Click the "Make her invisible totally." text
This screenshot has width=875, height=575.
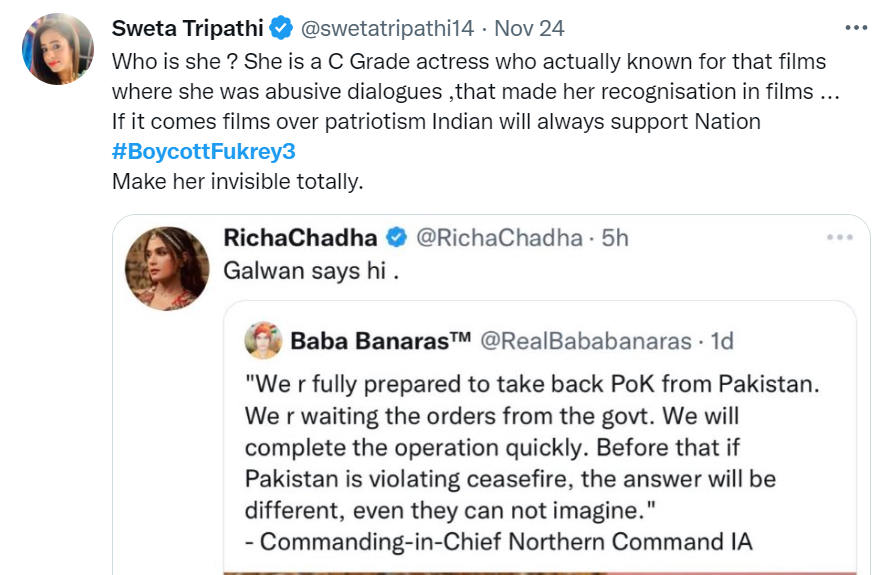tap(235, 181)
